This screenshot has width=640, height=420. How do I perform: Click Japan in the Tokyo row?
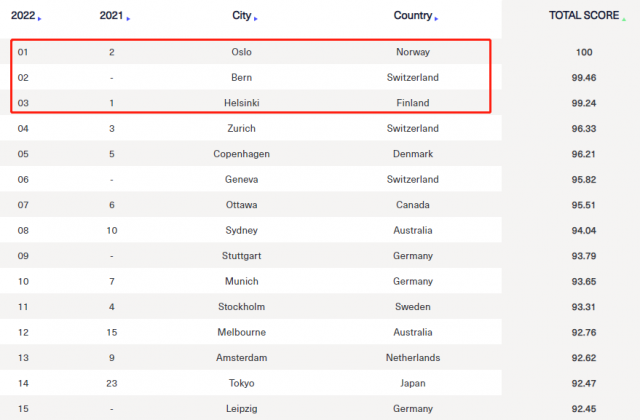[413, 384]
